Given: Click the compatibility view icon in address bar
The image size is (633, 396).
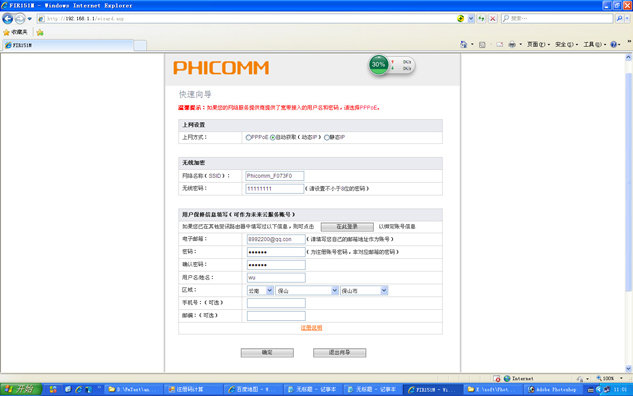Looking at the screenshot, I should point(460,19).
